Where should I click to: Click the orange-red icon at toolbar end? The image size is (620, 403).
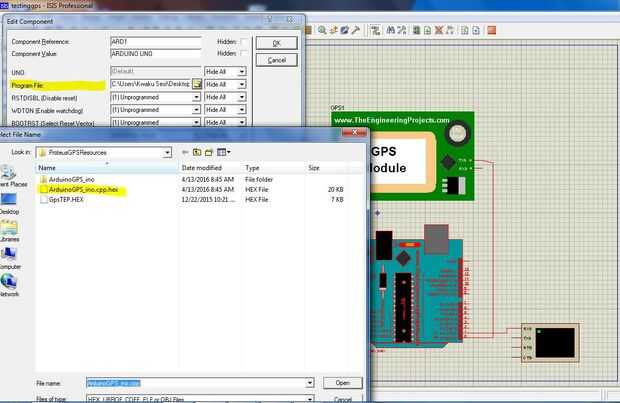tap(491, 30)
